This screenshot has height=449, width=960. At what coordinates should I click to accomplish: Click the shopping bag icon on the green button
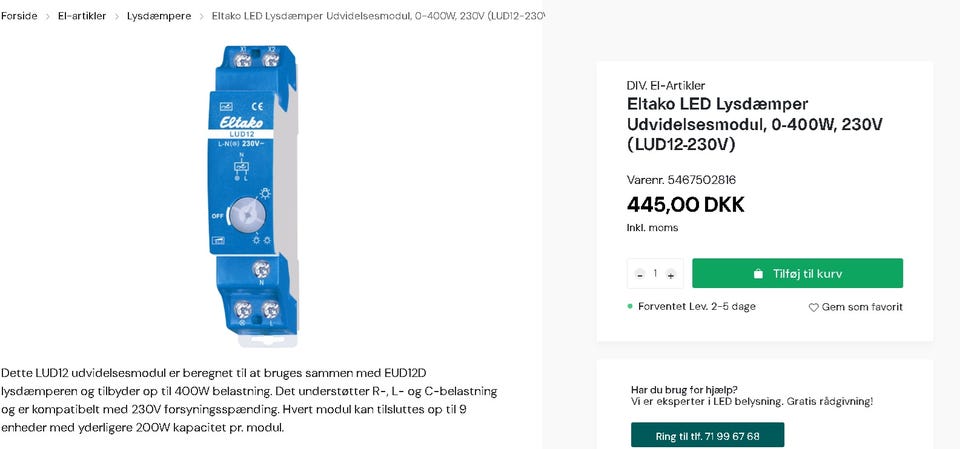[x=759, y=274]
